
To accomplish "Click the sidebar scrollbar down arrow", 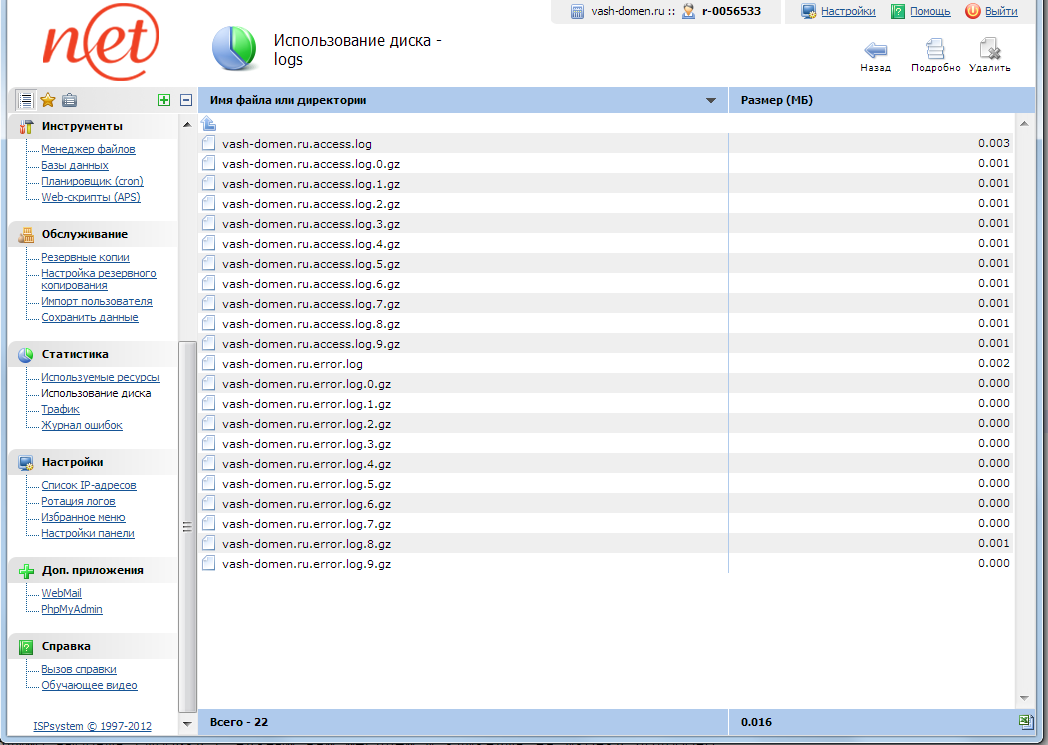I will [x=186, y=724].
